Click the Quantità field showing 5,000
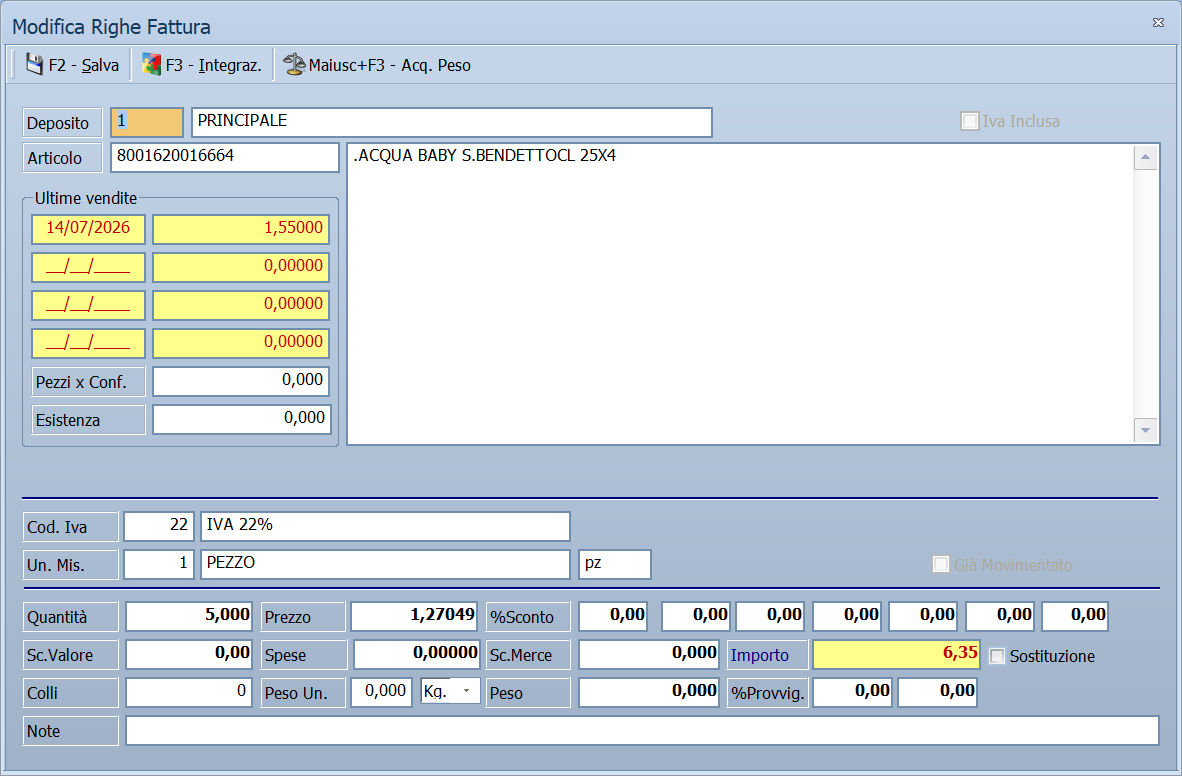This screenshot has width=1182, height=776. 189,616
